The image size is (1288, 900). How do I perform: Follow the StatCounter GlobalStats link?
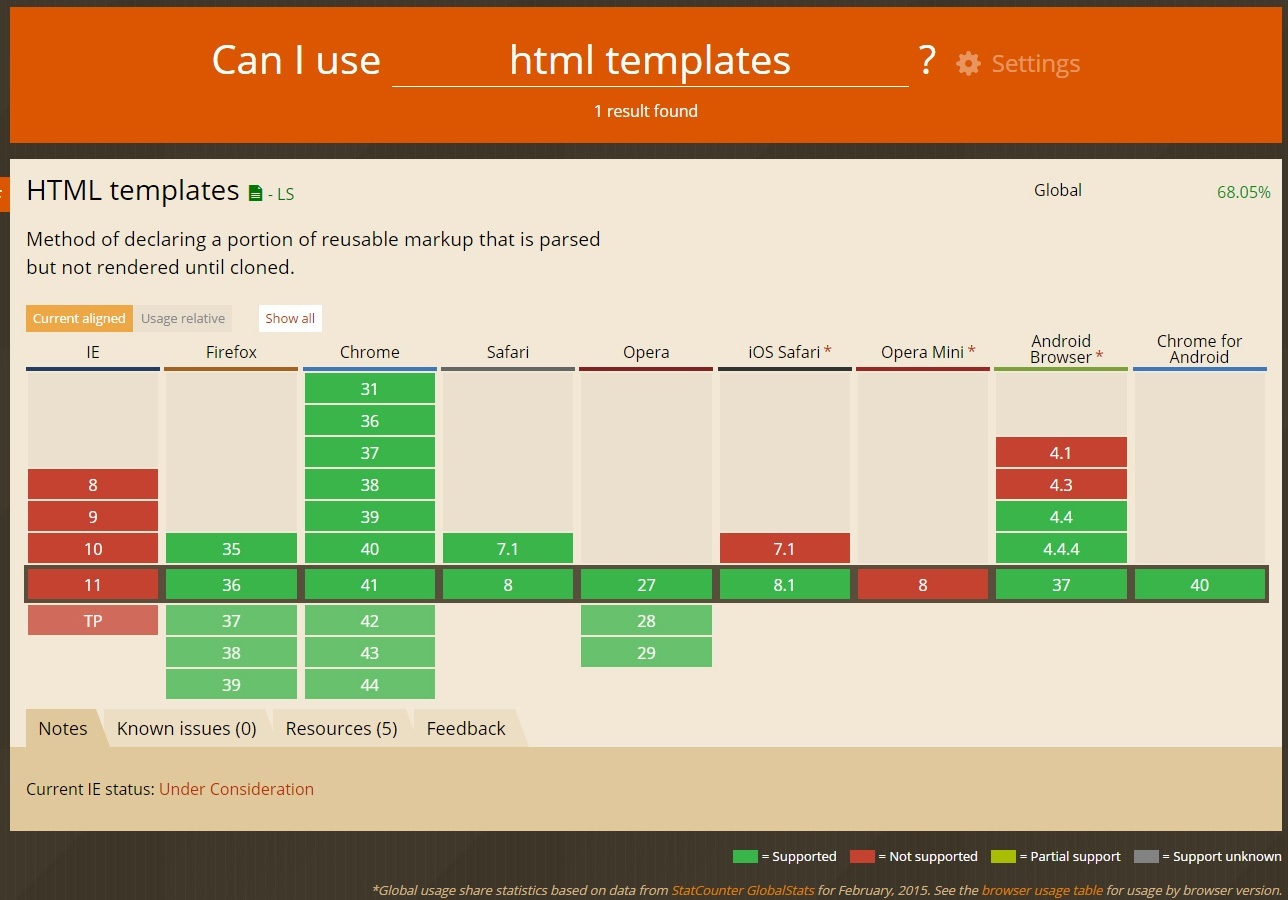pyautogui.click(x=744, y=890)
